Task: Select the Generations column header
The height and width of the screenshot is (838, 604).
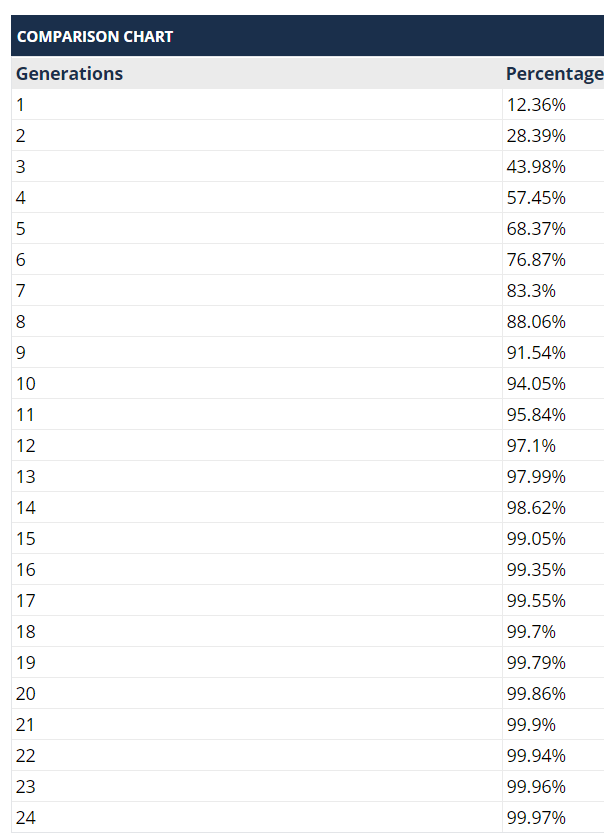Action: 69,74
